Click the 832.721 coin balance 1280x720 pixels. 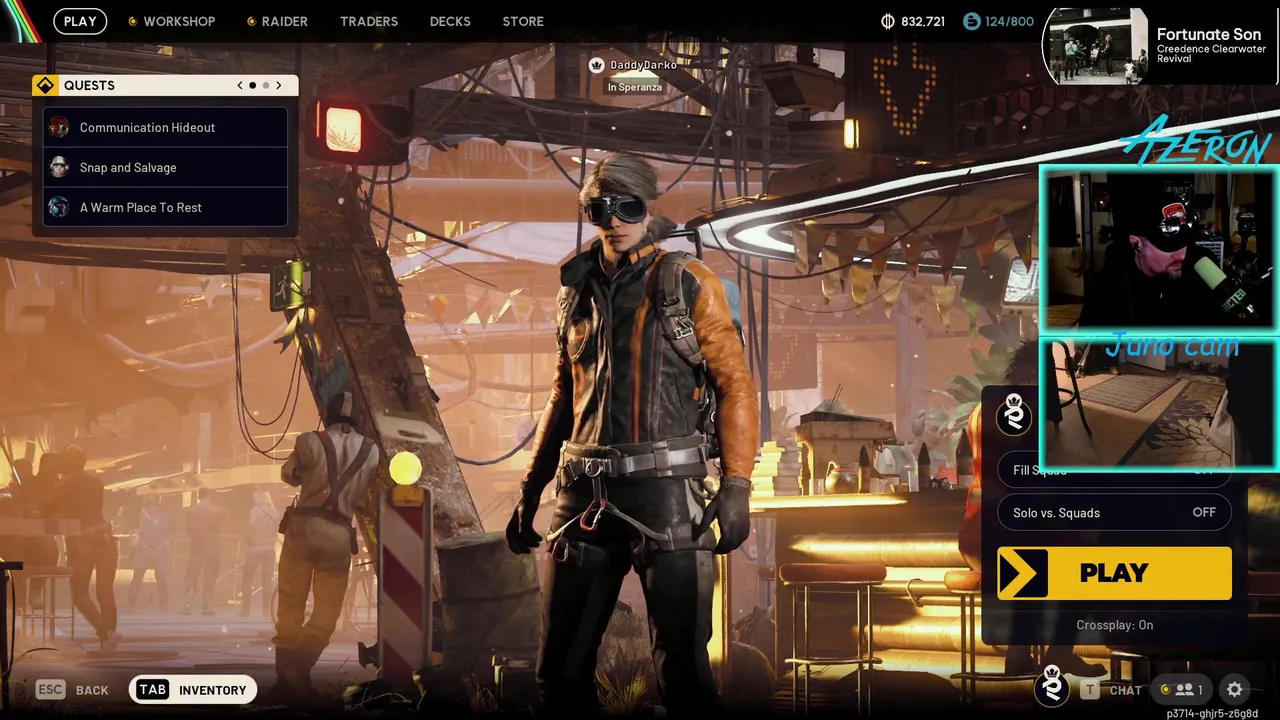922,21
